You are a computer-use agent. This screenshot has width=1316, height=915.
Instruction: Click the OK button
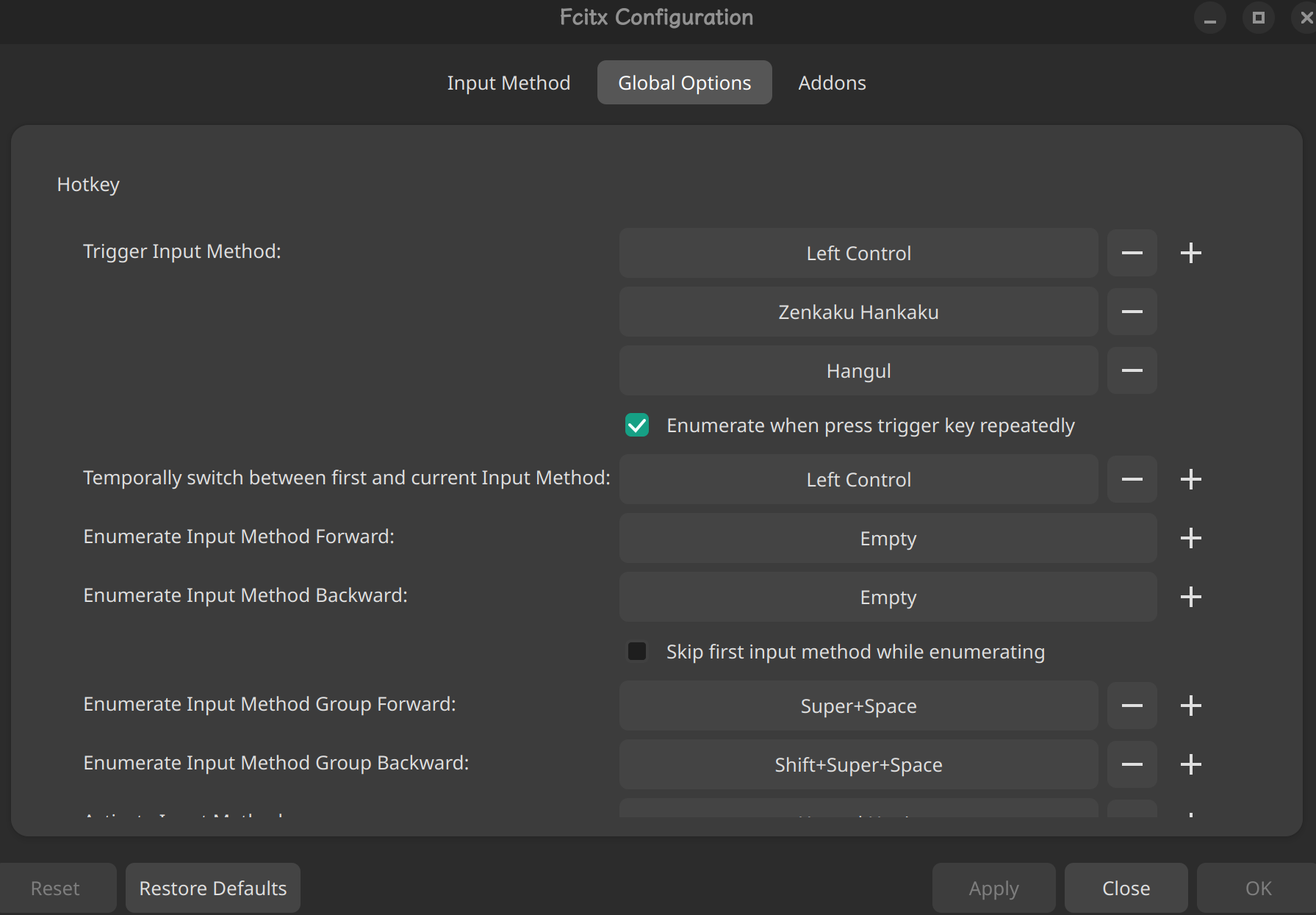(1258, 888)
